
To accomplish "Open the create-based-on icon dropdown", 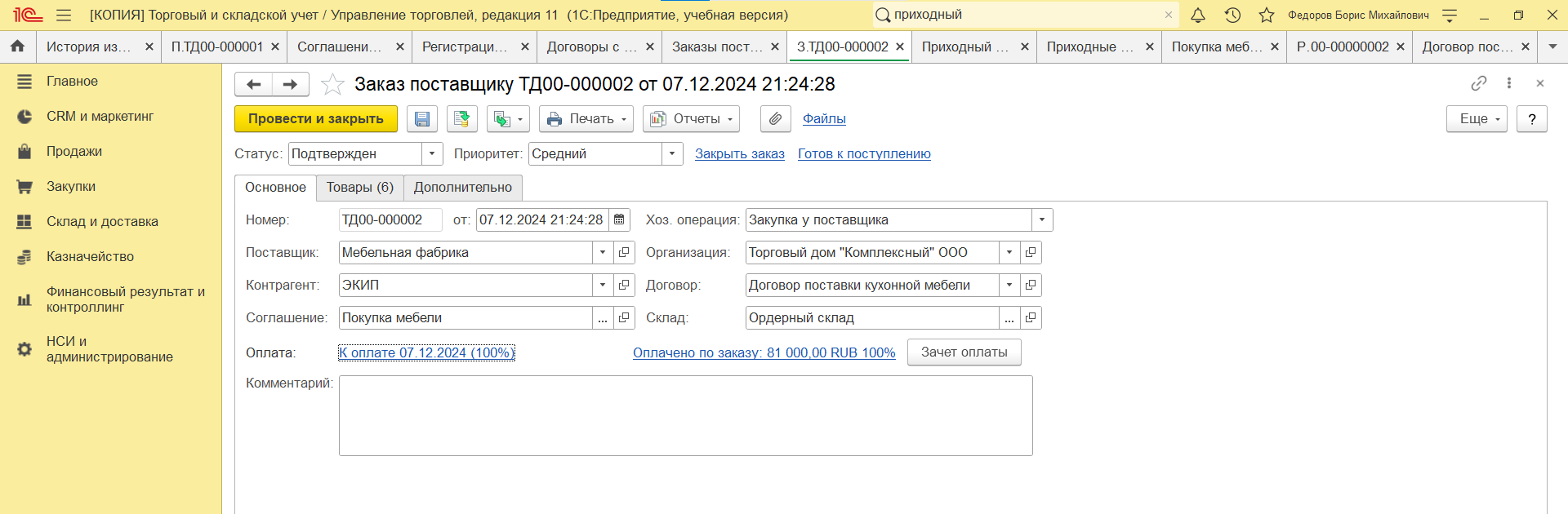I will (x=508, y=119).
